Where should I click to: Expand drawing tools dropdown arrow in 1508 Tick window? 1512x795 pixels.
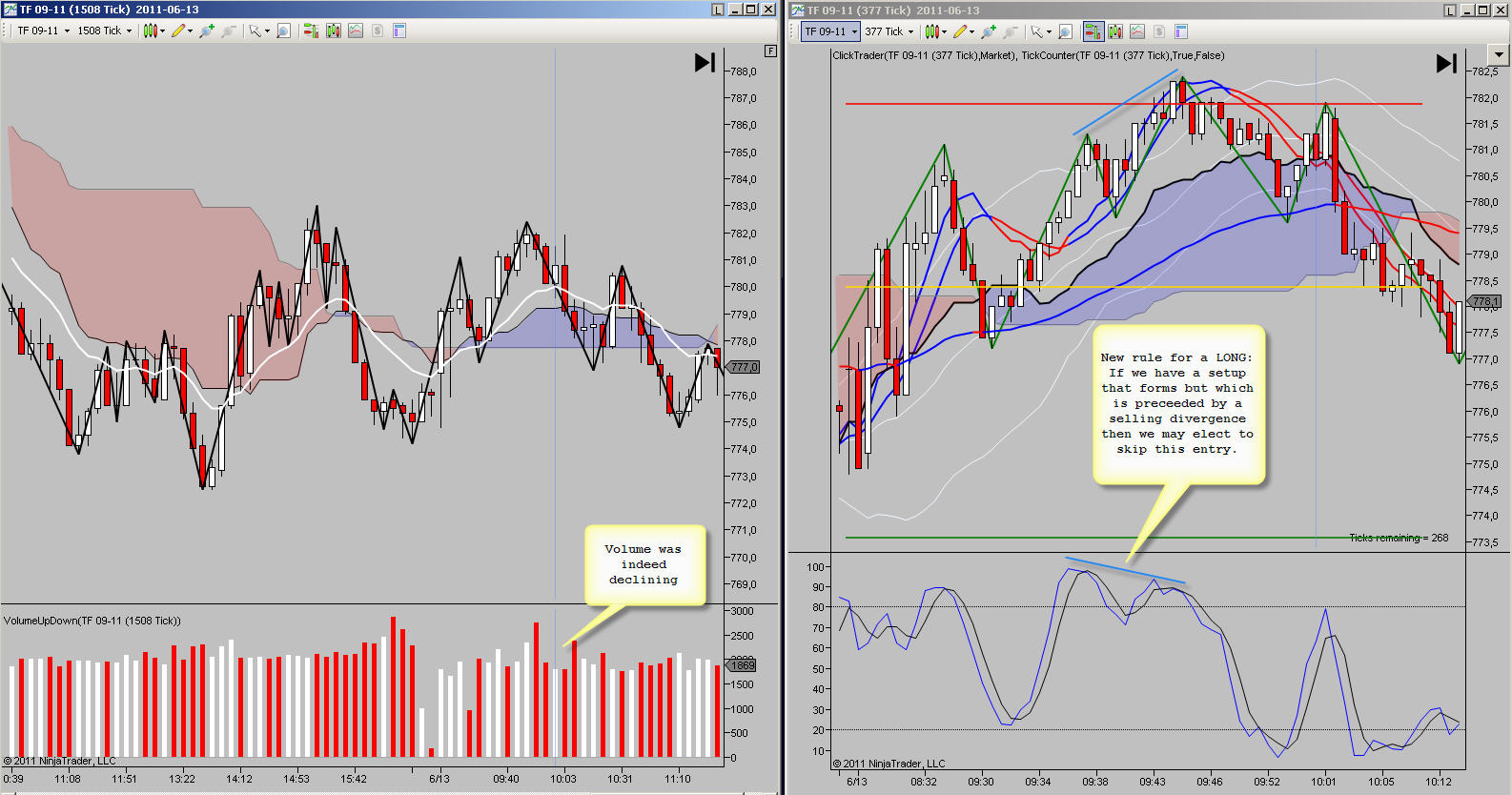pyautogui.click(x=190, y=31)
